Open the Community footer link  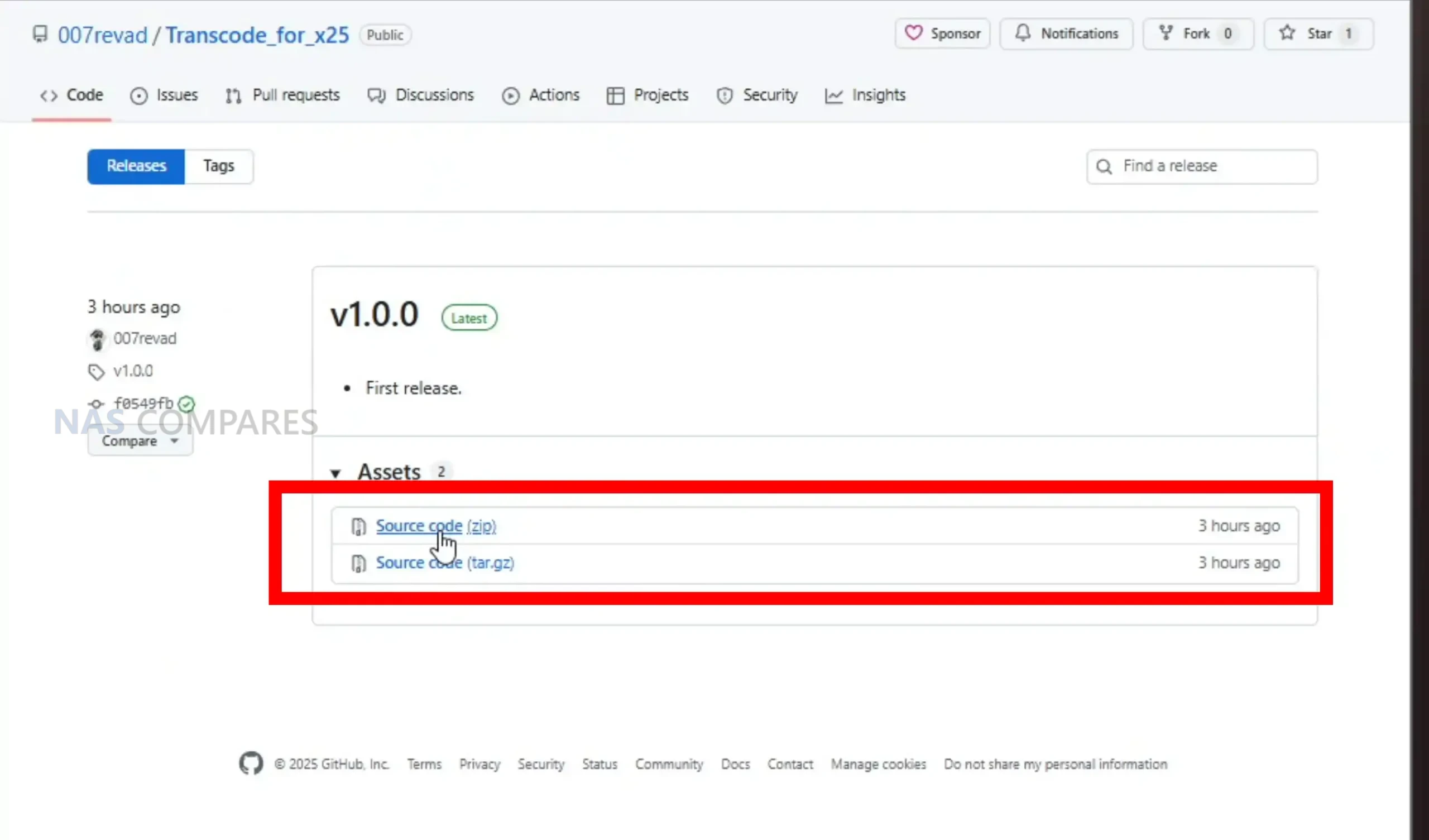(669, 764)
